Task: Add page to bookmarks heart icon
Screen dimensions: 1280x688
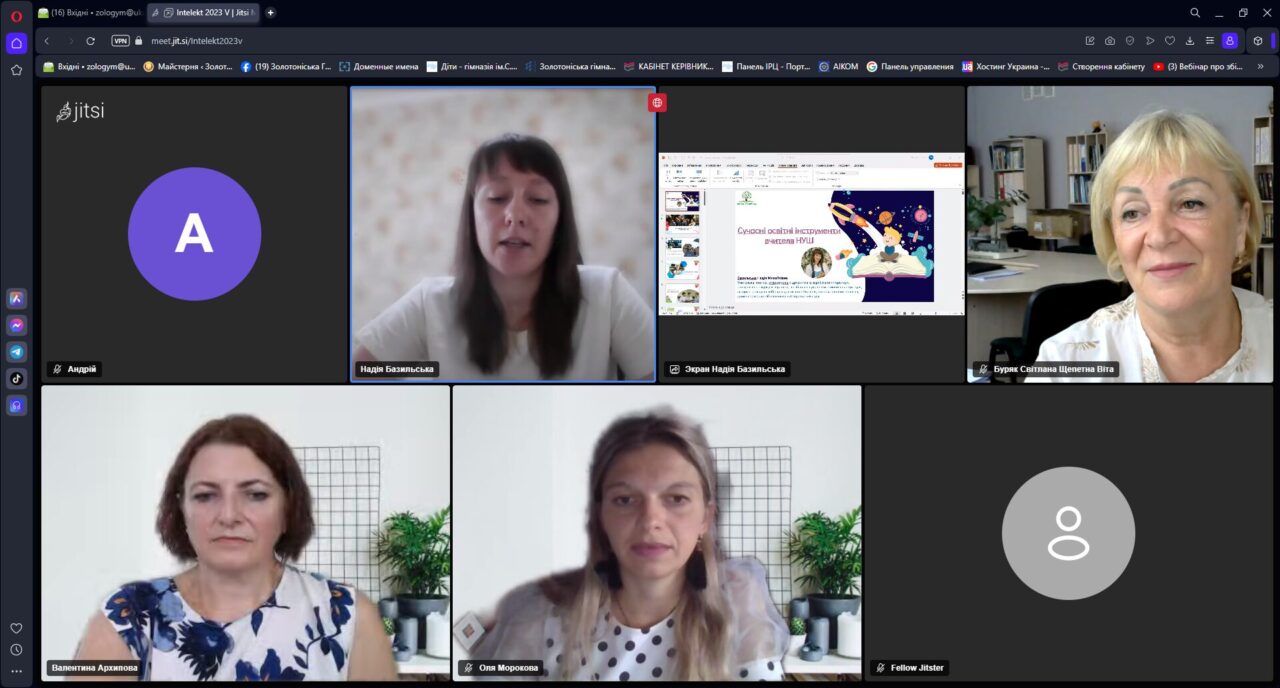Action: tap(1170, 41)
